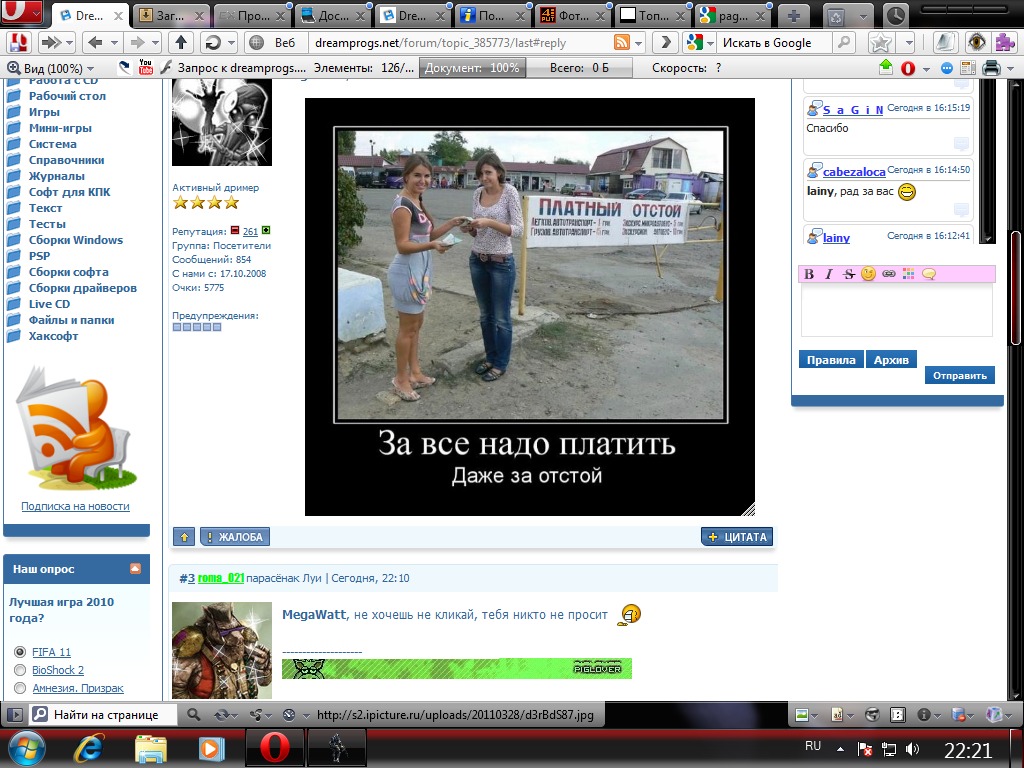Image resolution: width=1024 pixels, height=768 pixels.
Task: Click the search magnifier in Google field
Action: click(x=844, y=42)
